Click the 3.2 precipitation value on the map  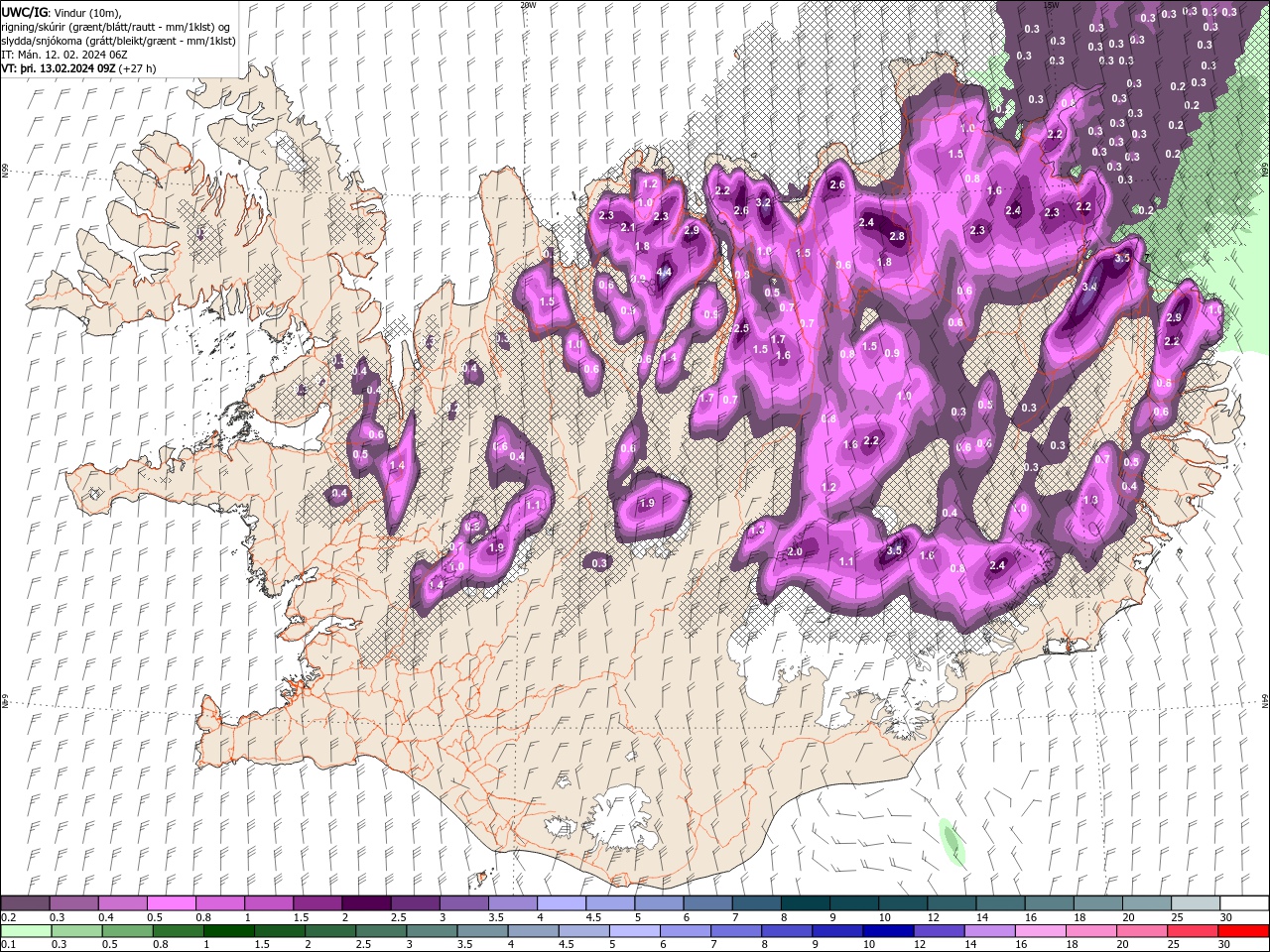763,202
